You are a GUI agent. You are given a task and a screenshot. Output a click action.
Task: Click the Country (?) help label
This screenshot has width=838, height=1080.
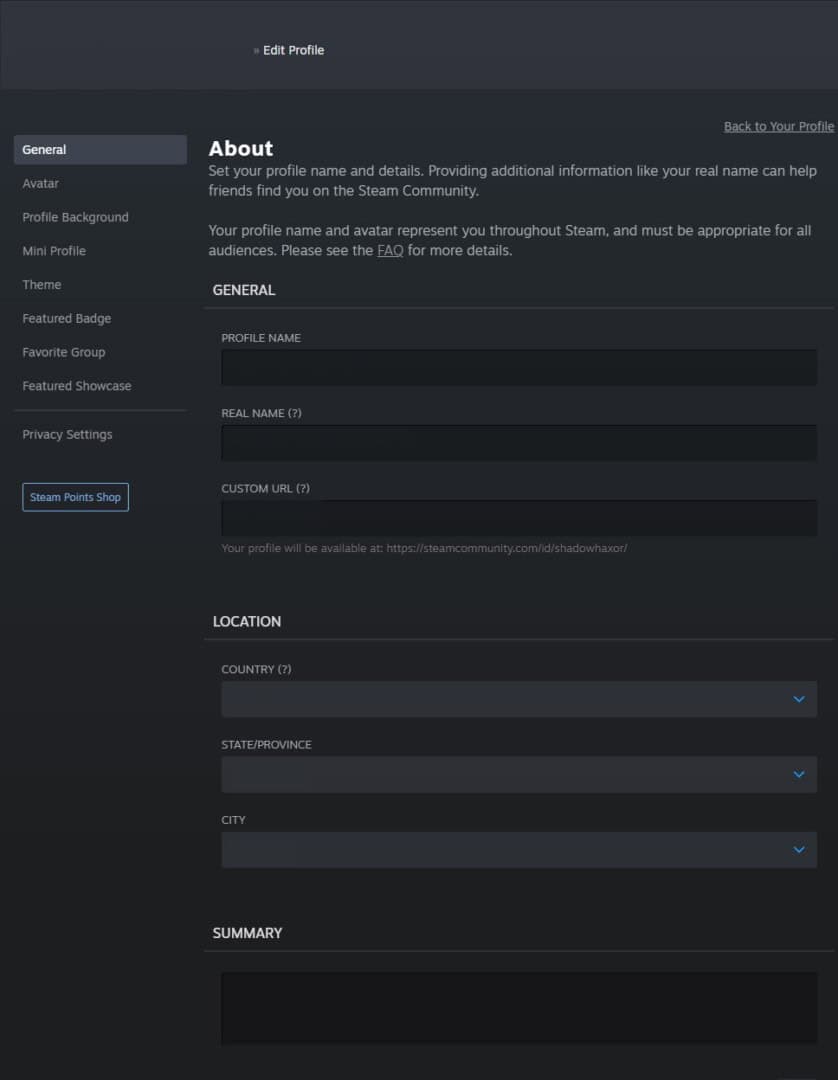click(x=256, y=669)
